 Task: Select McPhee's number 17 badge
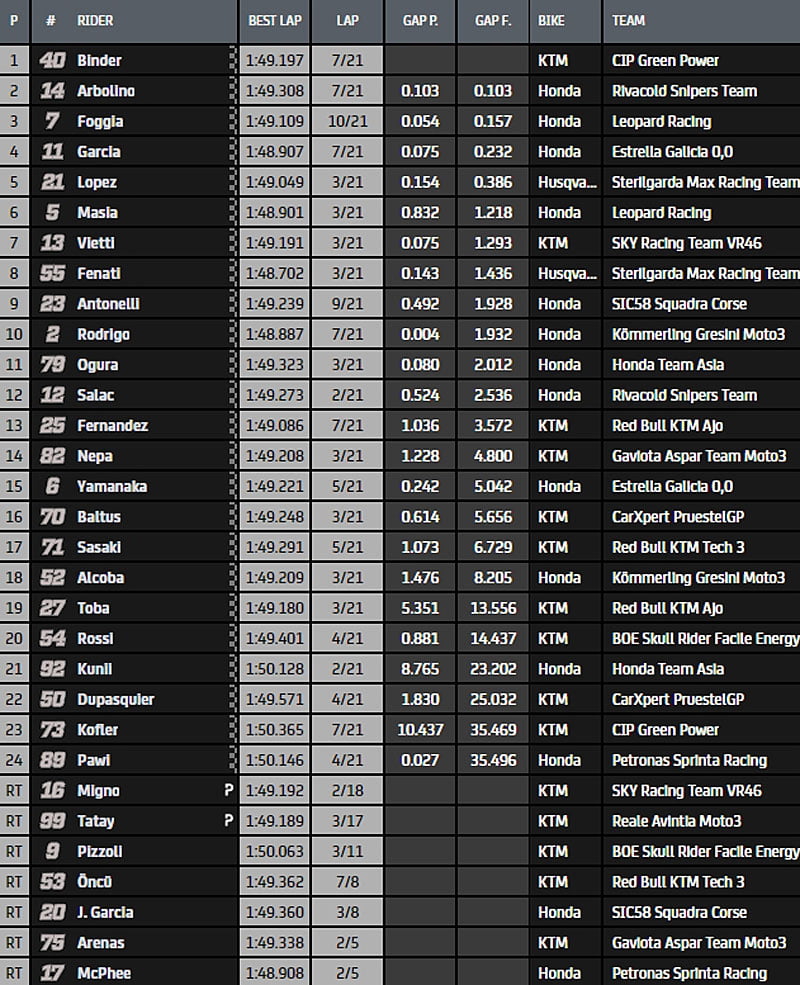52,974
